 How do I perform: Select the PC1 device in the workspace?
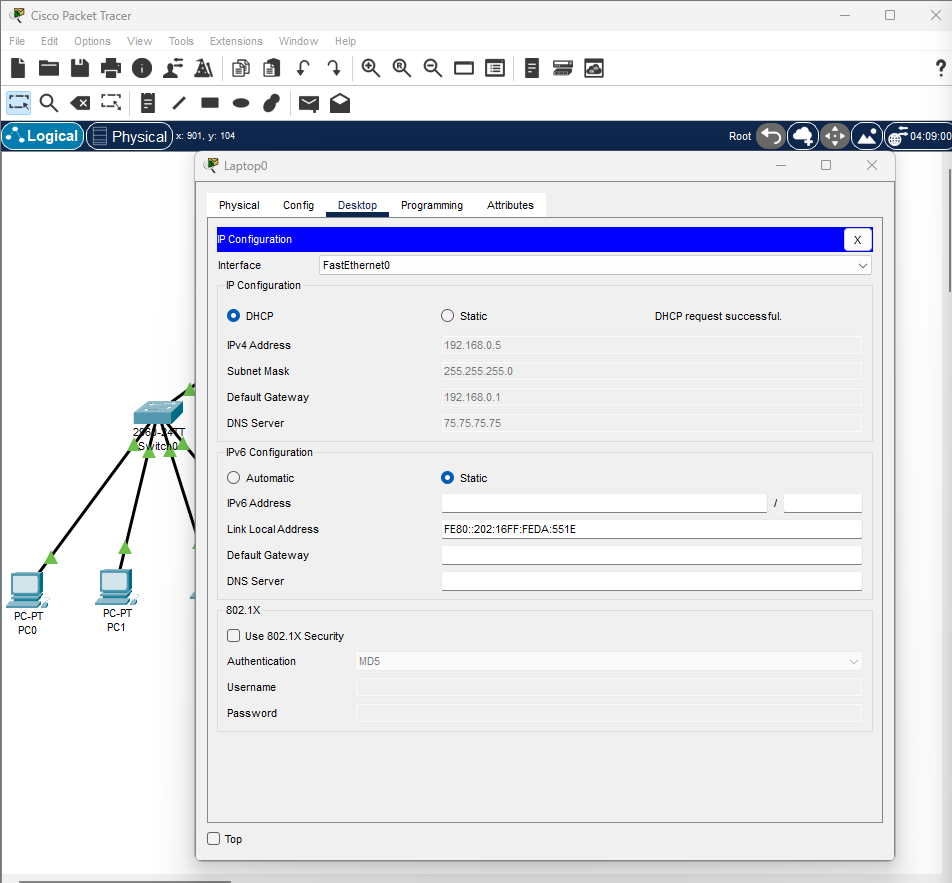coord(116,588)
